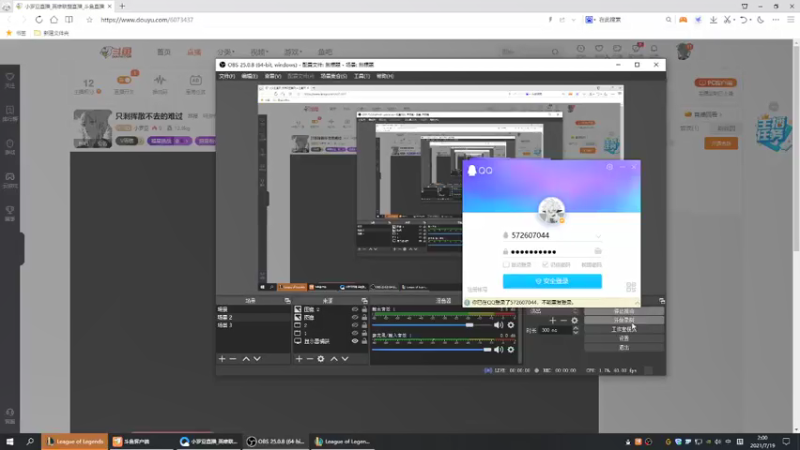
Task: Add a new scene with the plus icon in OBS Scenes
Action: [x=222, y=359]
